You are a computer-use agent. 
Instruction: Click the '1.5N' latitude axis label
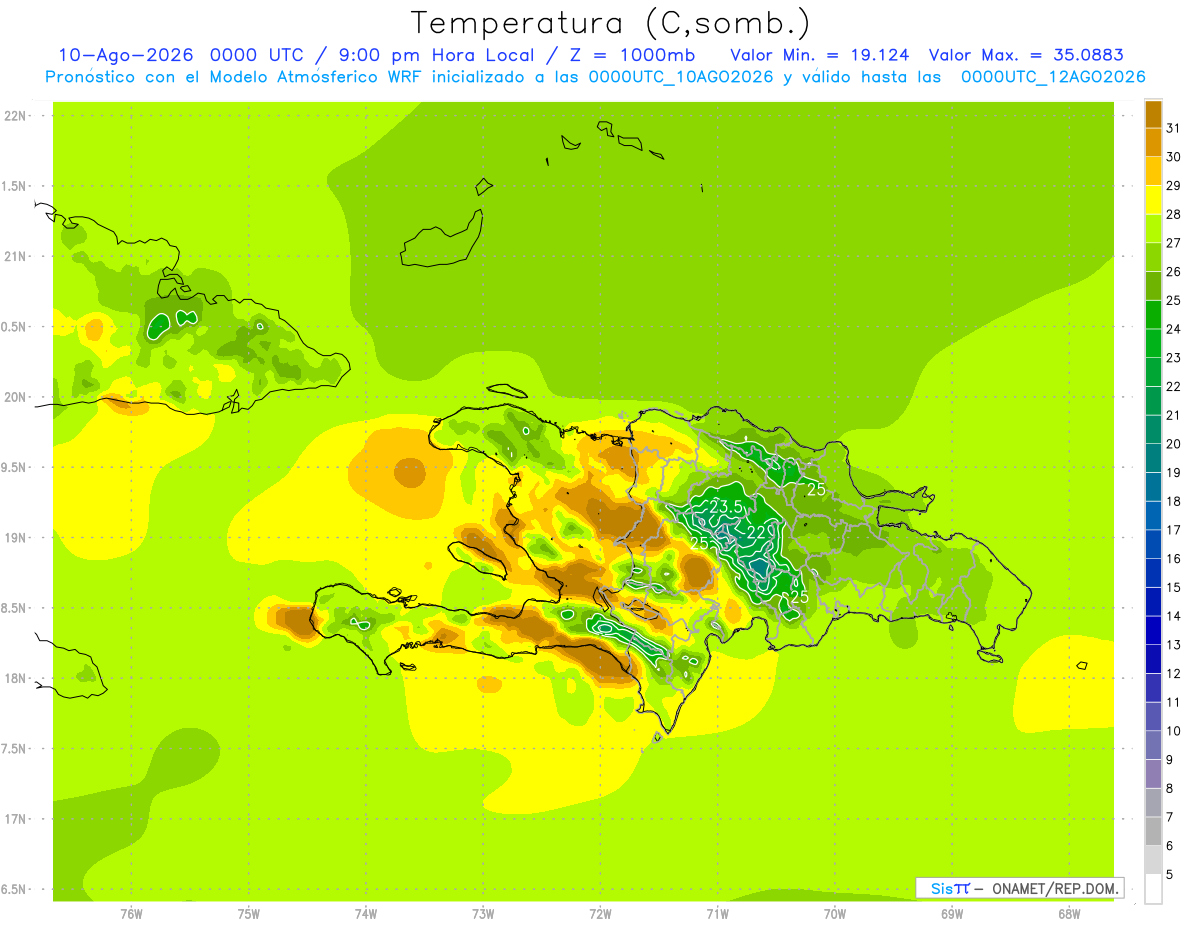tap(15, 186)
